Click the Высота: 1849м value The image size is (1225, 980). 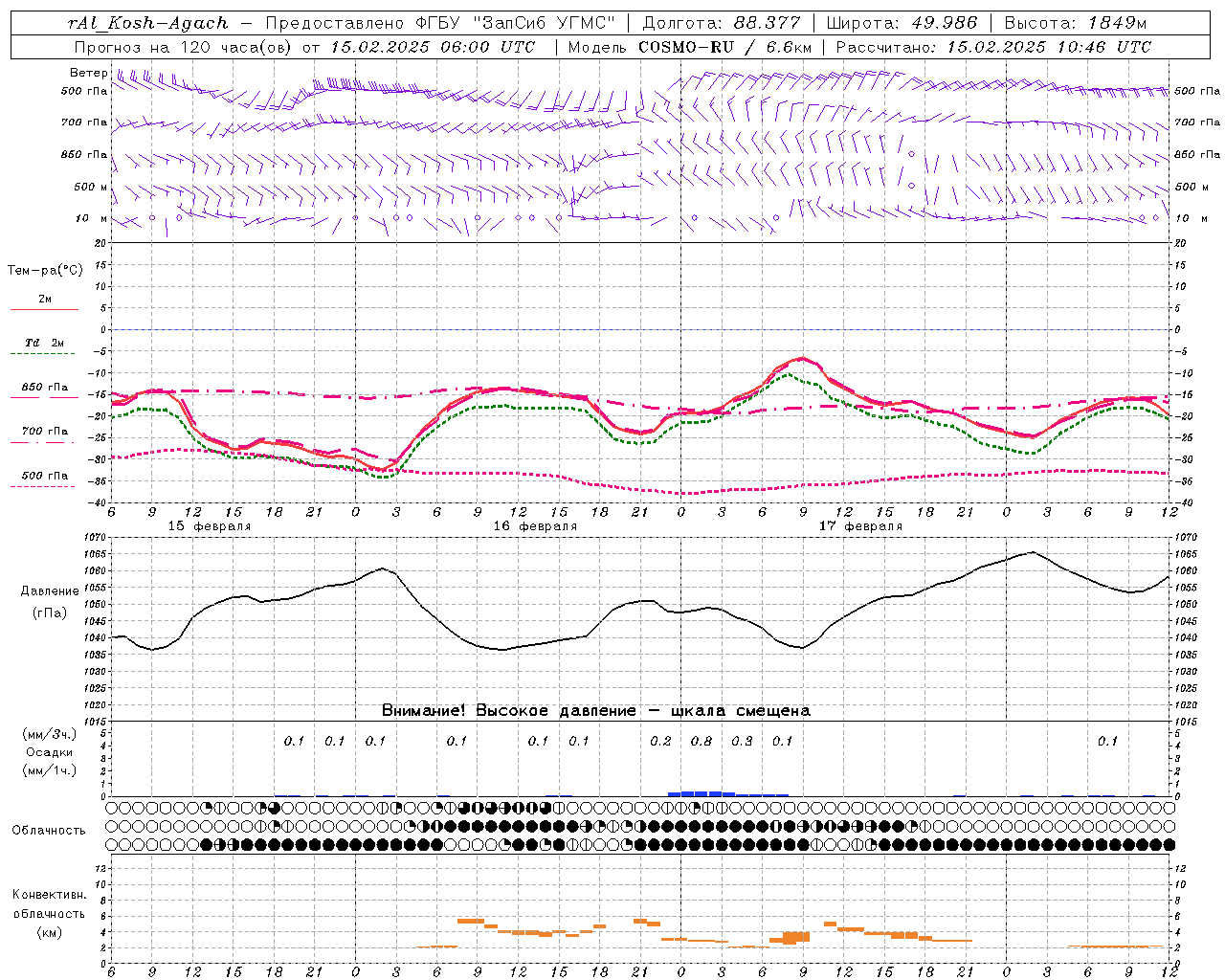[1076, 23]
